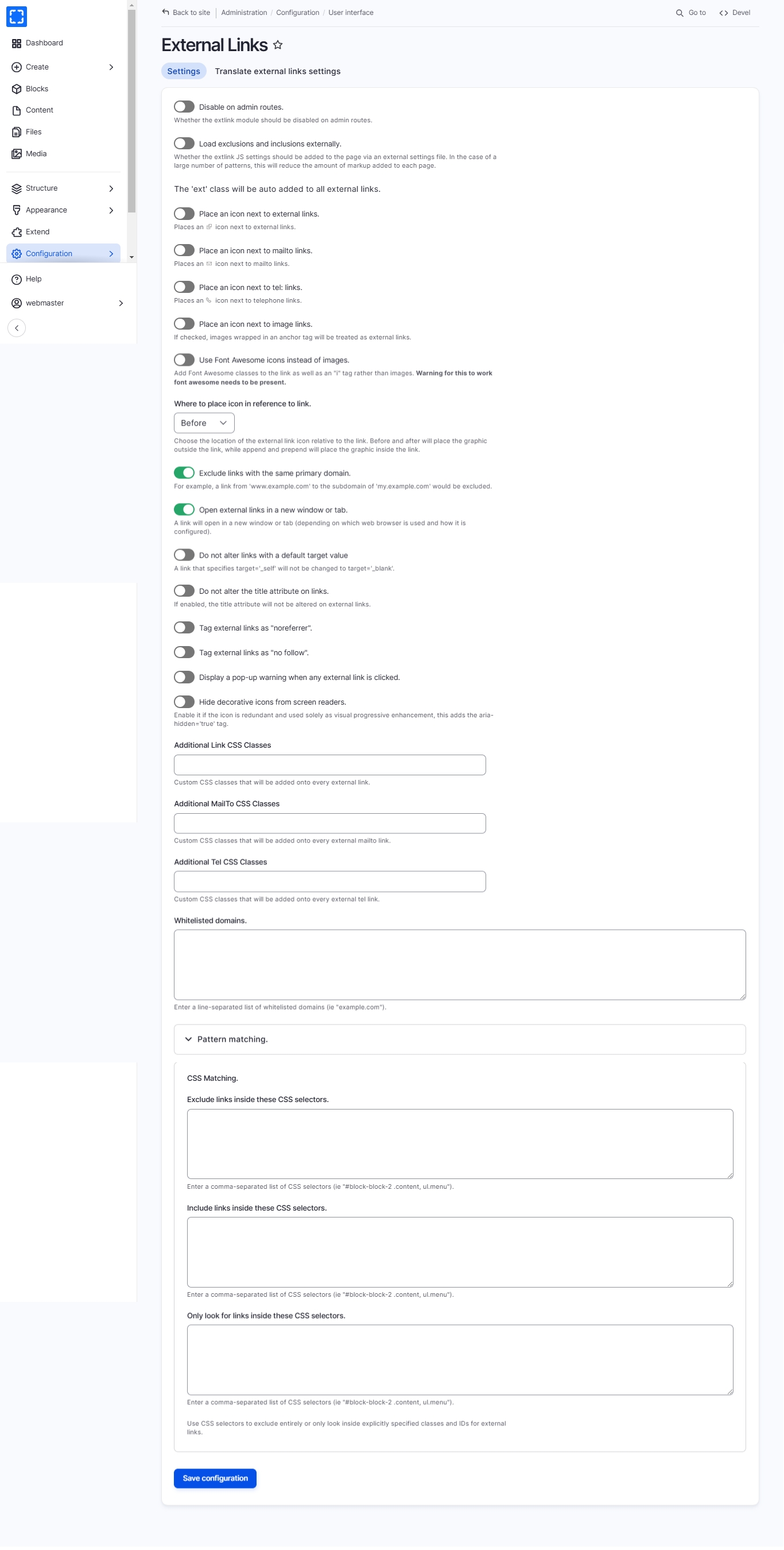This screenshot has height=1550, width=784.
Task: Click the Help question mark icon
Action: point(17,279)
